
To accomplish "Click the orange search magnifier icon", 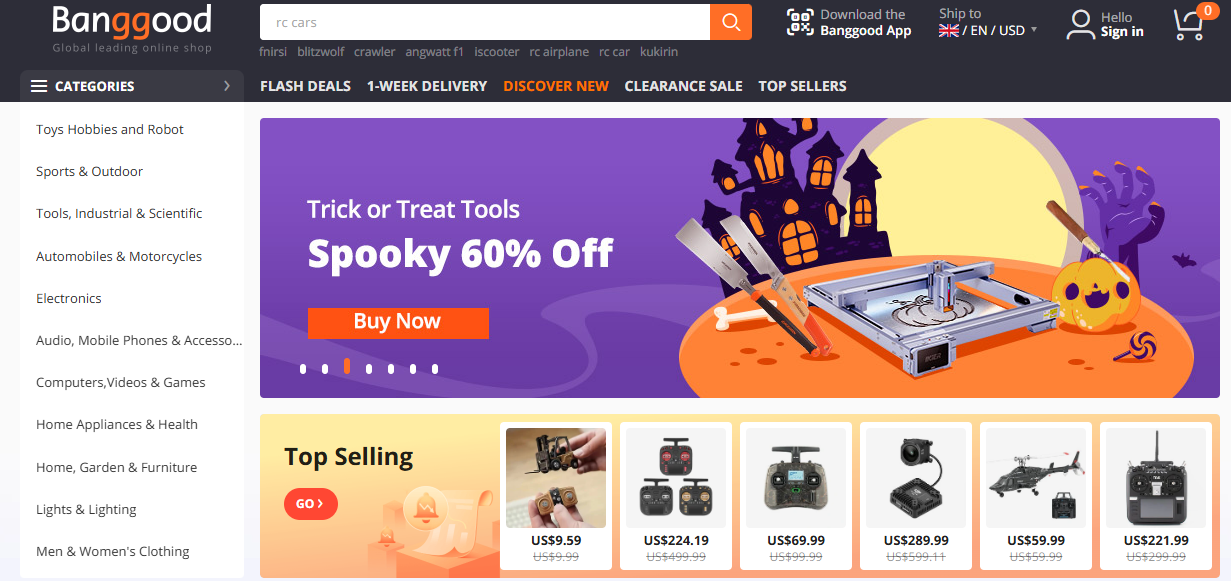I will (731, 22).
